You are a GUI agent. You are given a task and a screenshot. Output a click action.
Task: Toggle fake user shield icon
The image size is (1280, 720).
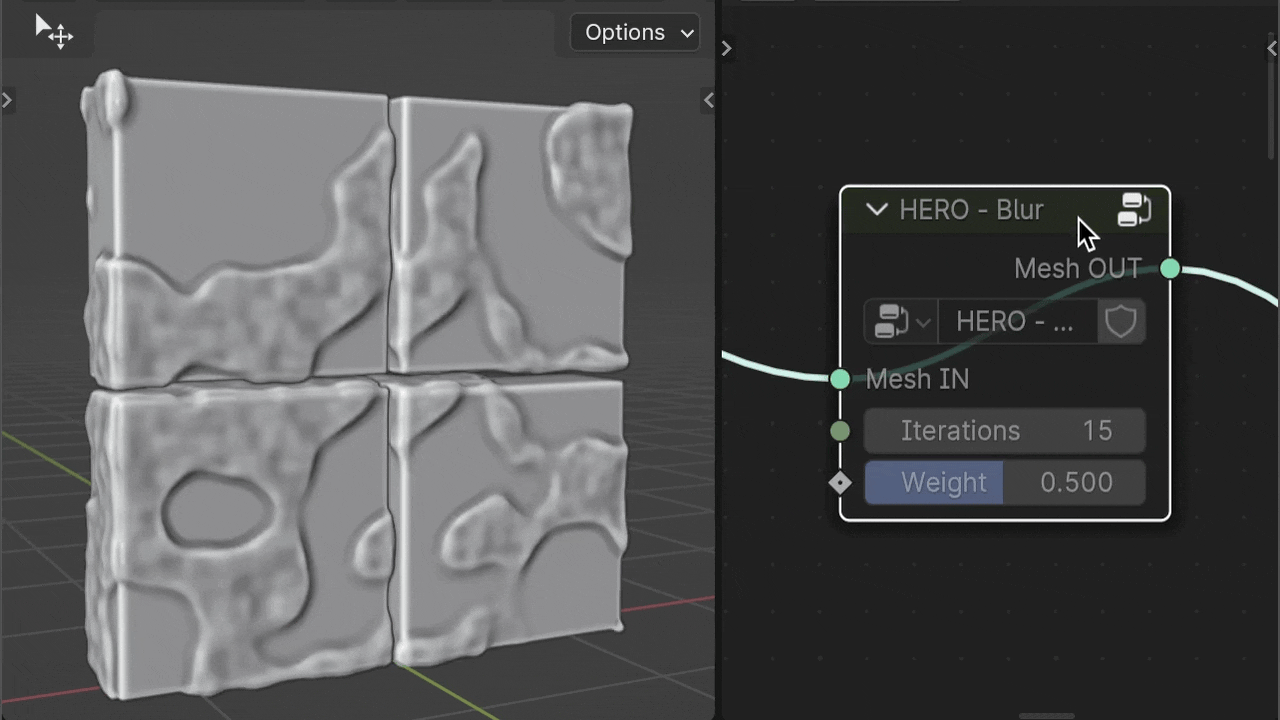(1121, 322)
